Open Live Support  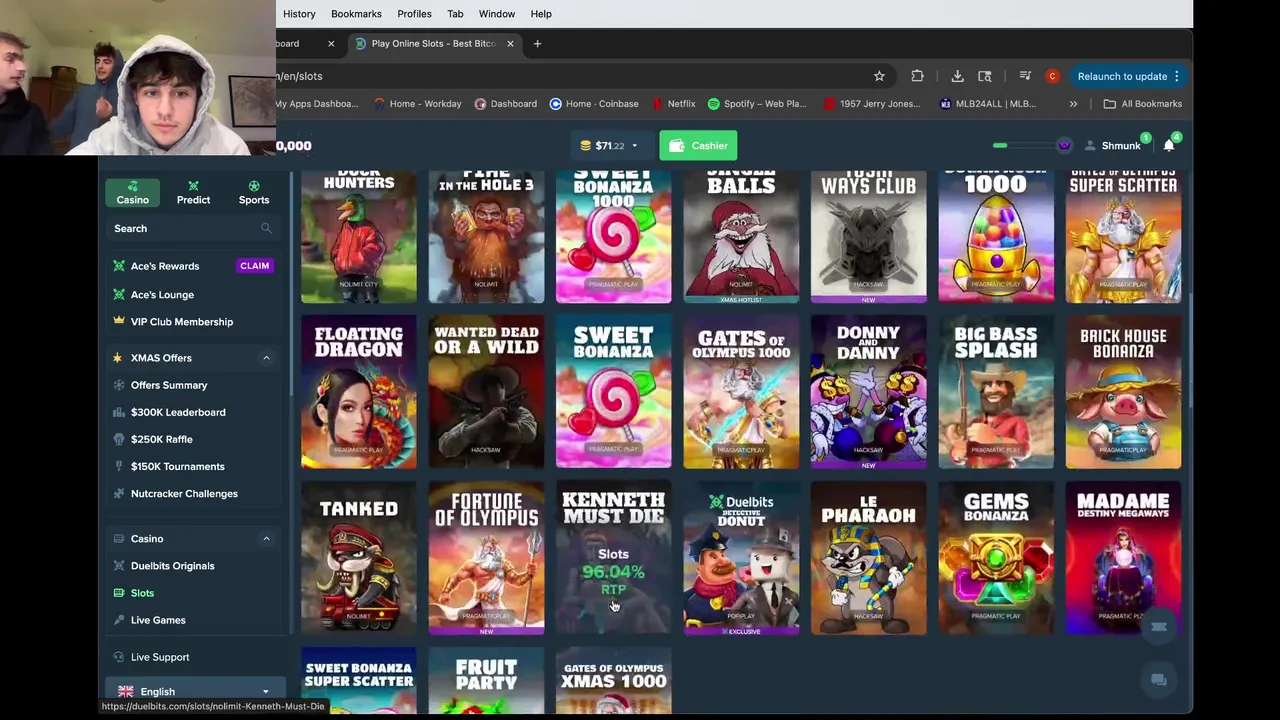coord(160,657)
